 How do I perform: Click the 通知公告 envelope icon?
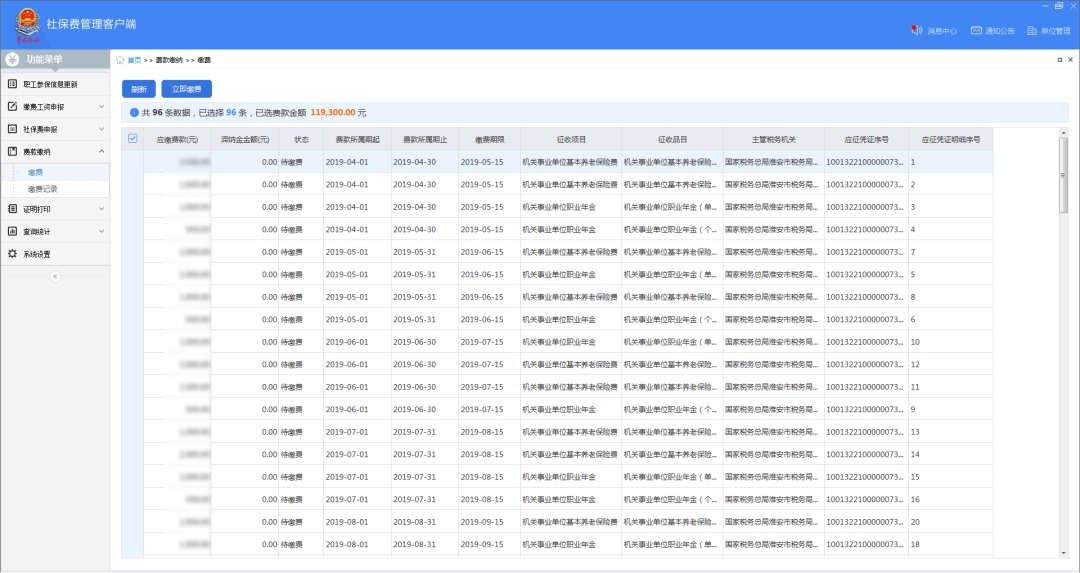[x=976, y=31]
